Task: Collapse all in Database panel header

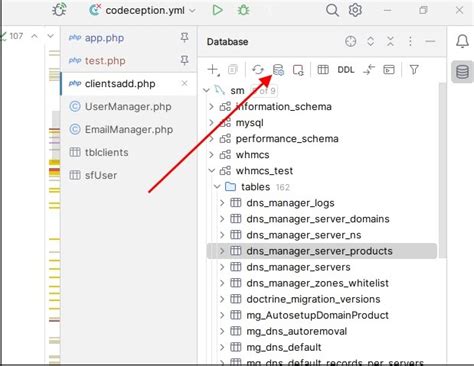Action: 390,42
